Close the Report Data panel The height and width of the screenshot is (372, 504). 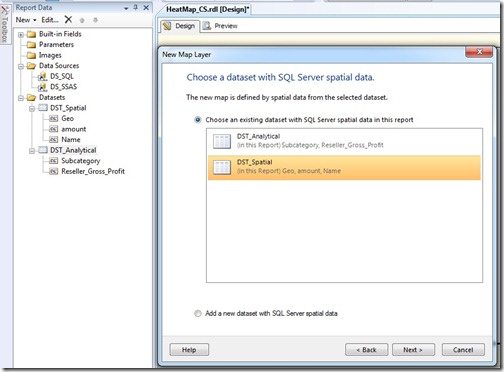pos(146,7)
